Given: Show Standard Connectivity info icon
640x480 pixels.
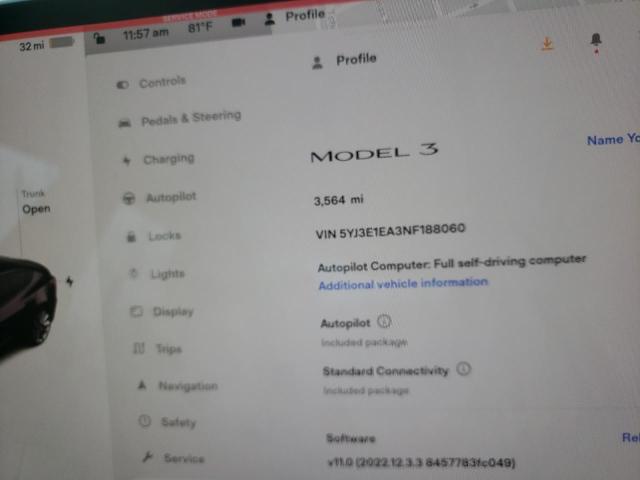Looking at the screenshot, I should coord(463,369).
